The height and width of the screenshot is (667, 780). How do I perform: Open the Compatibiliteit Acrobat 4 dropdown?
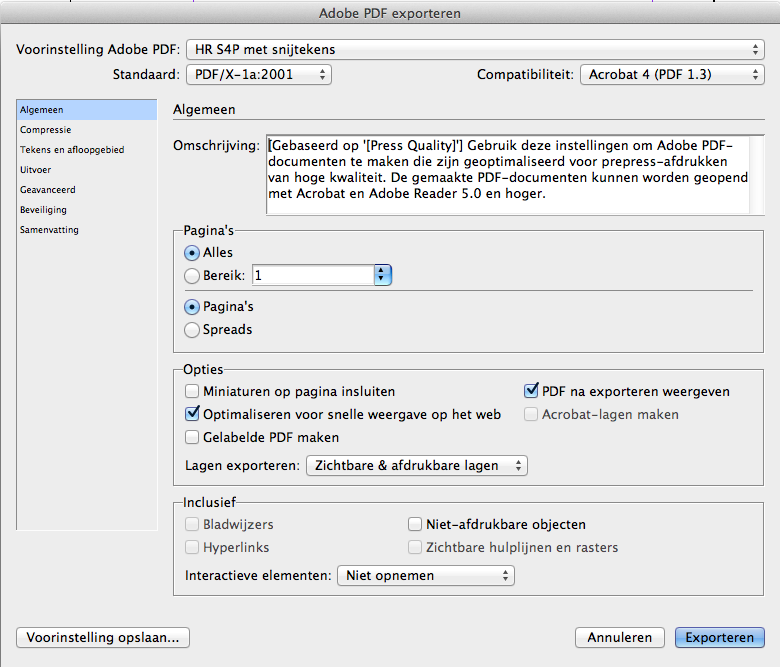click(x=672, y=75)
